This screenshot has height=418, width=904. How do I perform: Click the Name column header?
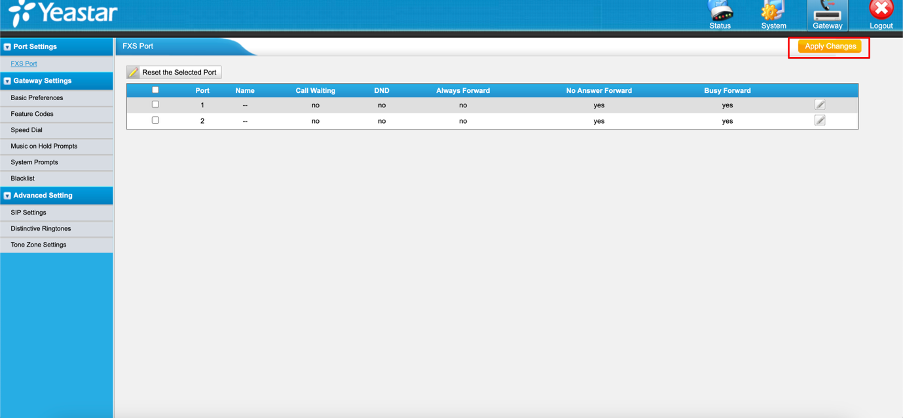pyautogui.click(x=245, y=91)
